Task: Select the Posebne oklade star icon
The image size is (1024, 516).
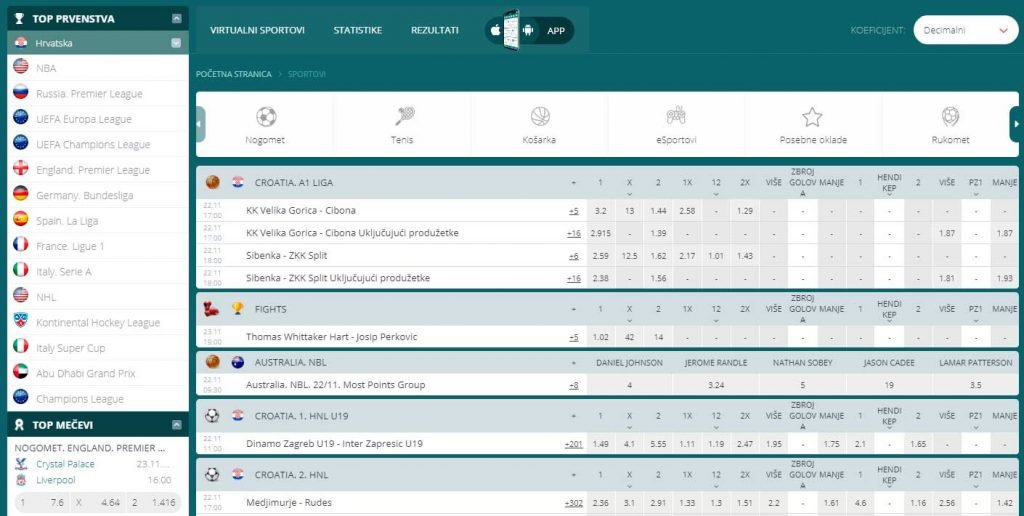Action: (812, 117)
